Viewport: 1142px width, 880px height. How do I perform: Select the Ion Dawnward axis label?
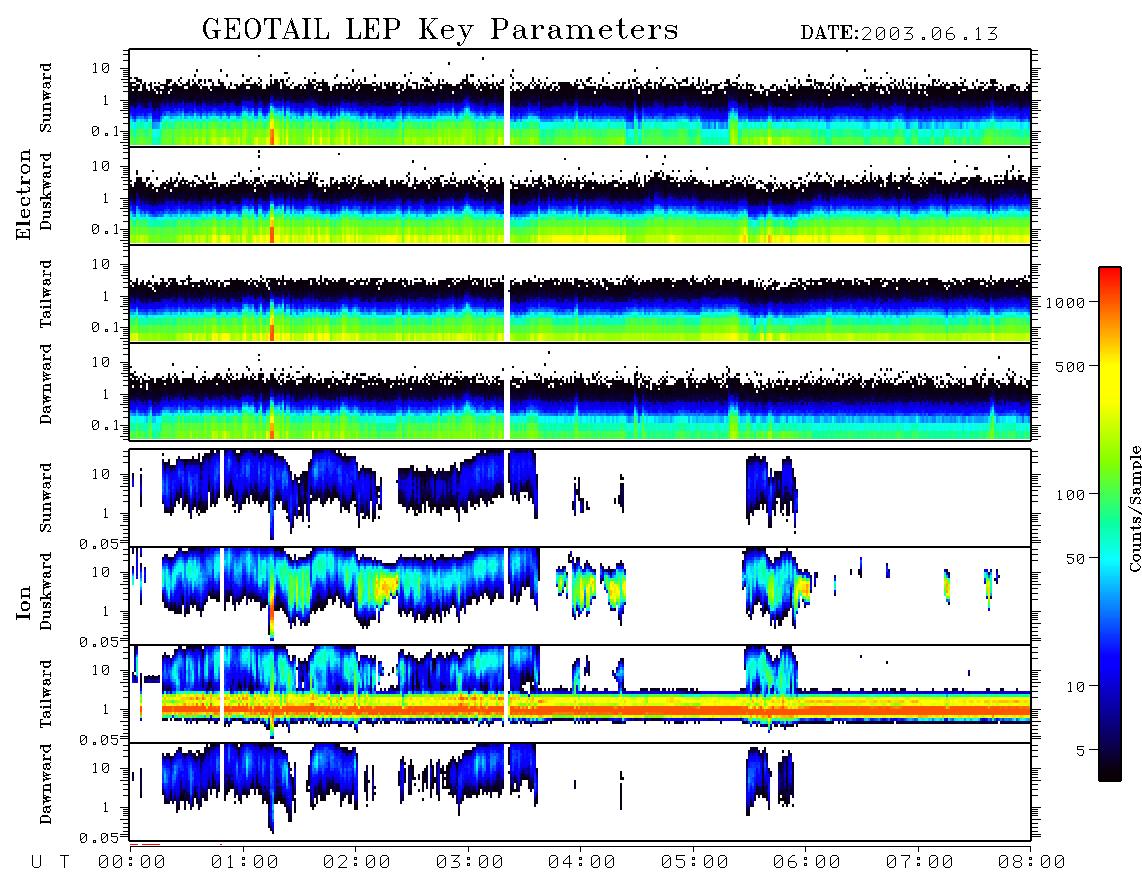(x=46, y=784)
